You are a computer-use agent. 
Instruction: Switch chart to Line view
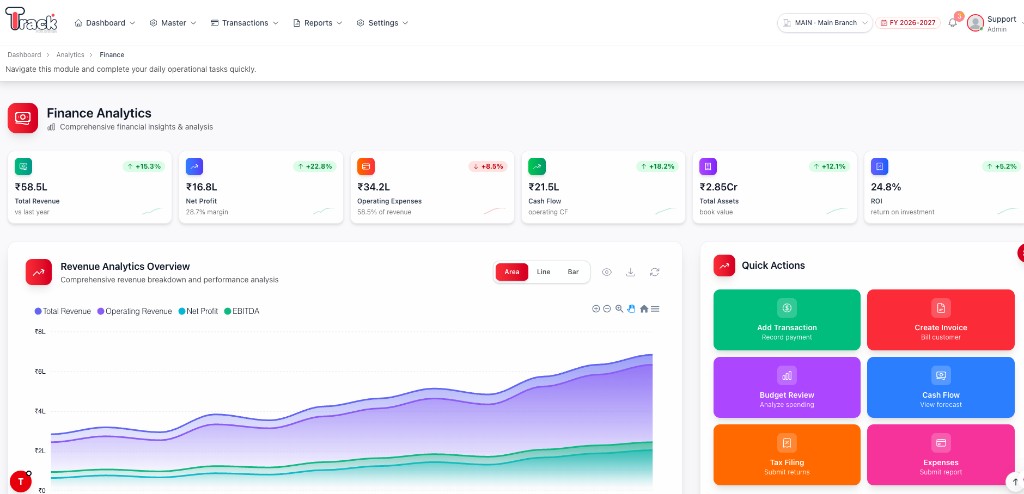tap(543, 272)
